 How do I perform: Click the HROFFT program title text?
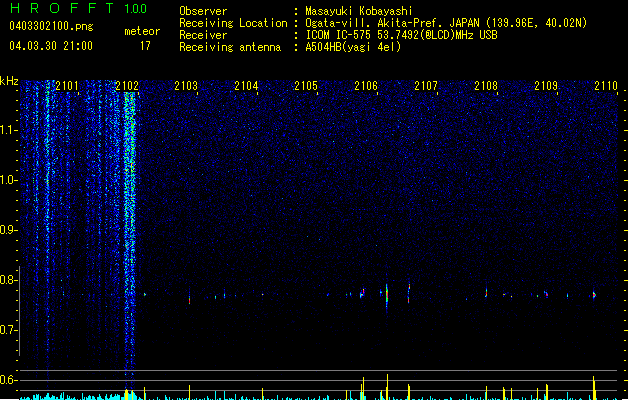coord(62,8)
